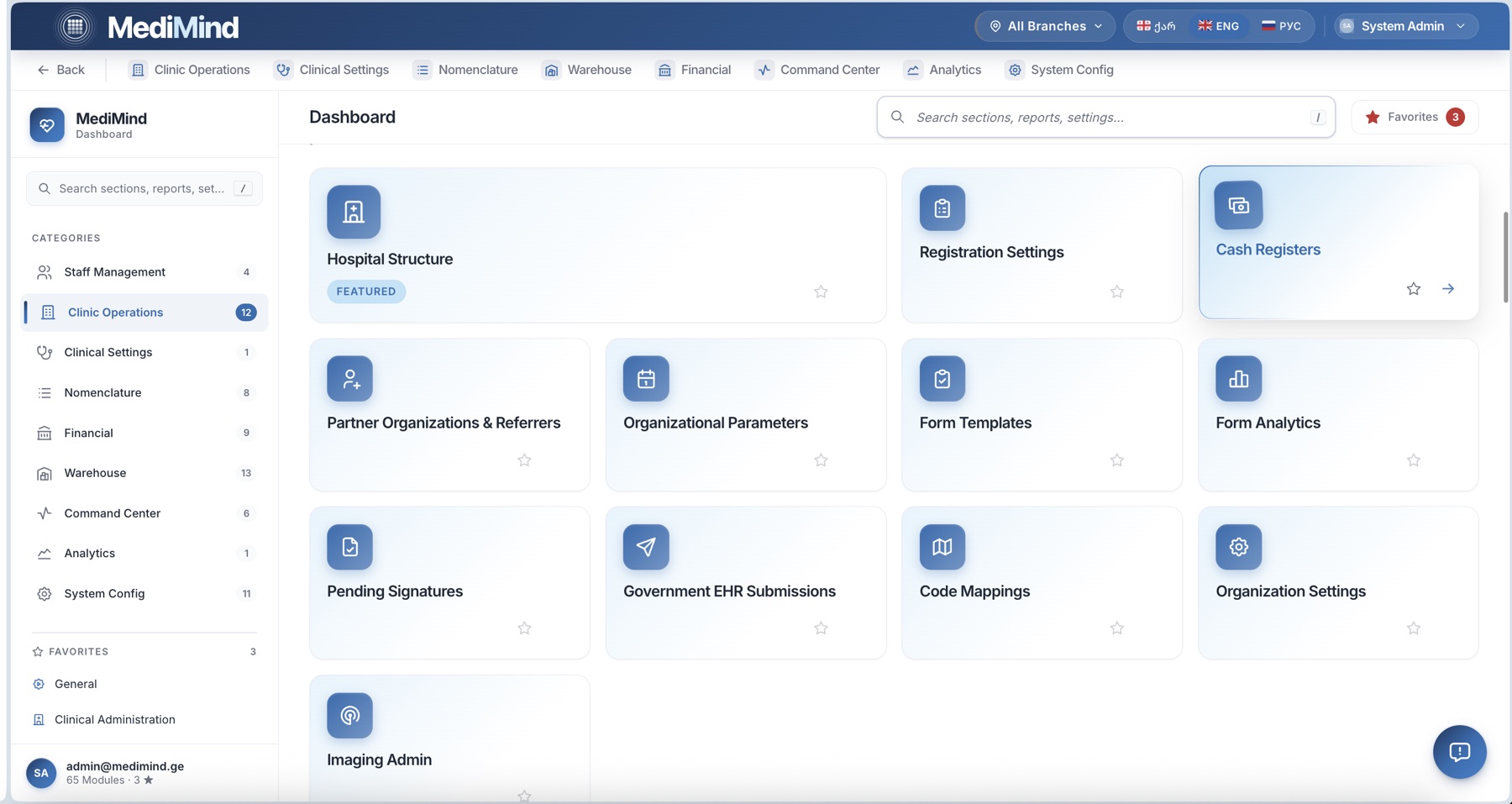Click the Cash Registers arrow icon
The height and width of the screenshot is (804, 1512).
(1448, 289)
